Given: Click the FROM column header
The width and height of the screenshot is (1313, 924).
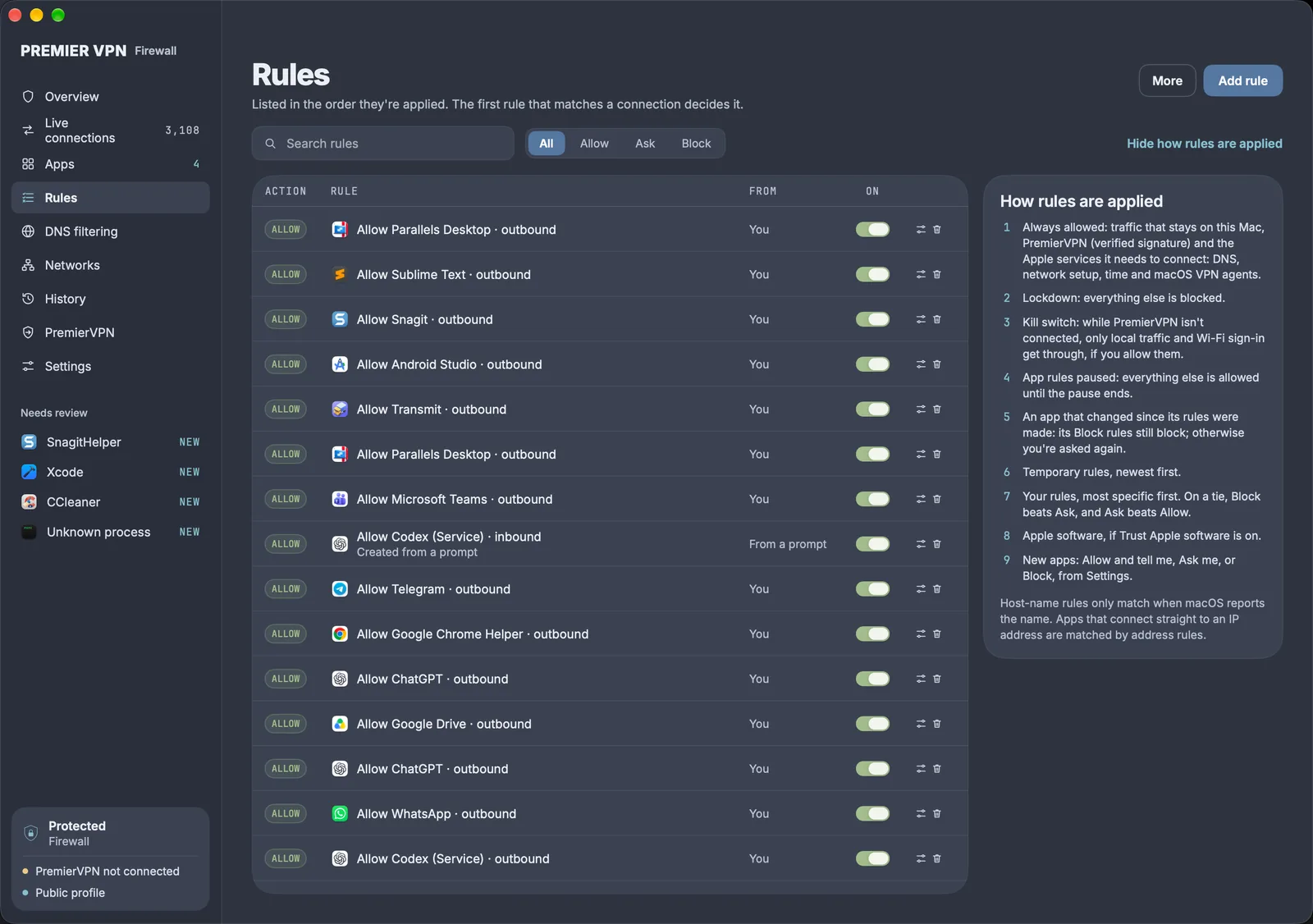Looking at the screenshot, I should pos(762,191).
